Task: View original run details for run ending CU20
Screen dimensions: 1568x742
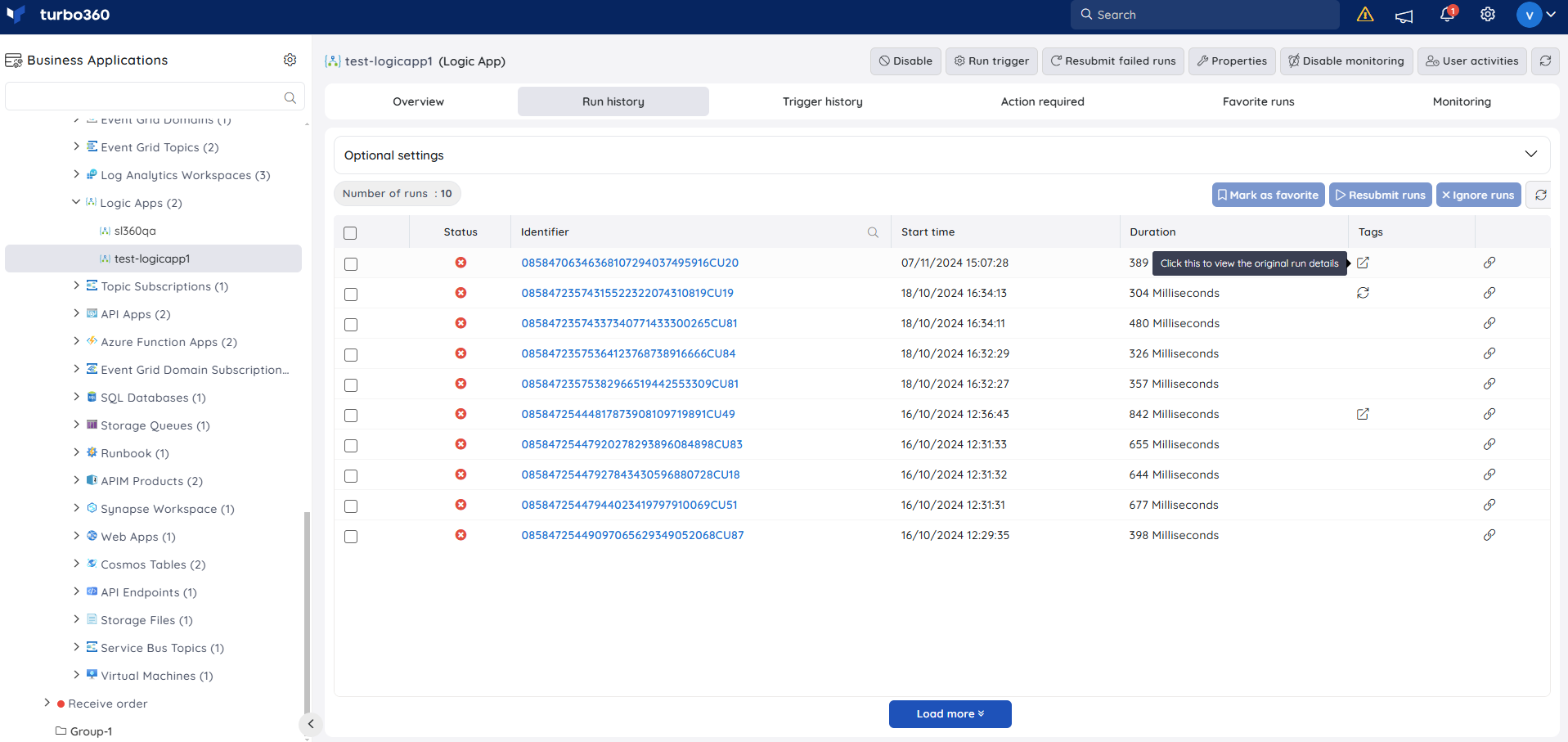Action: coord(1363,263)
